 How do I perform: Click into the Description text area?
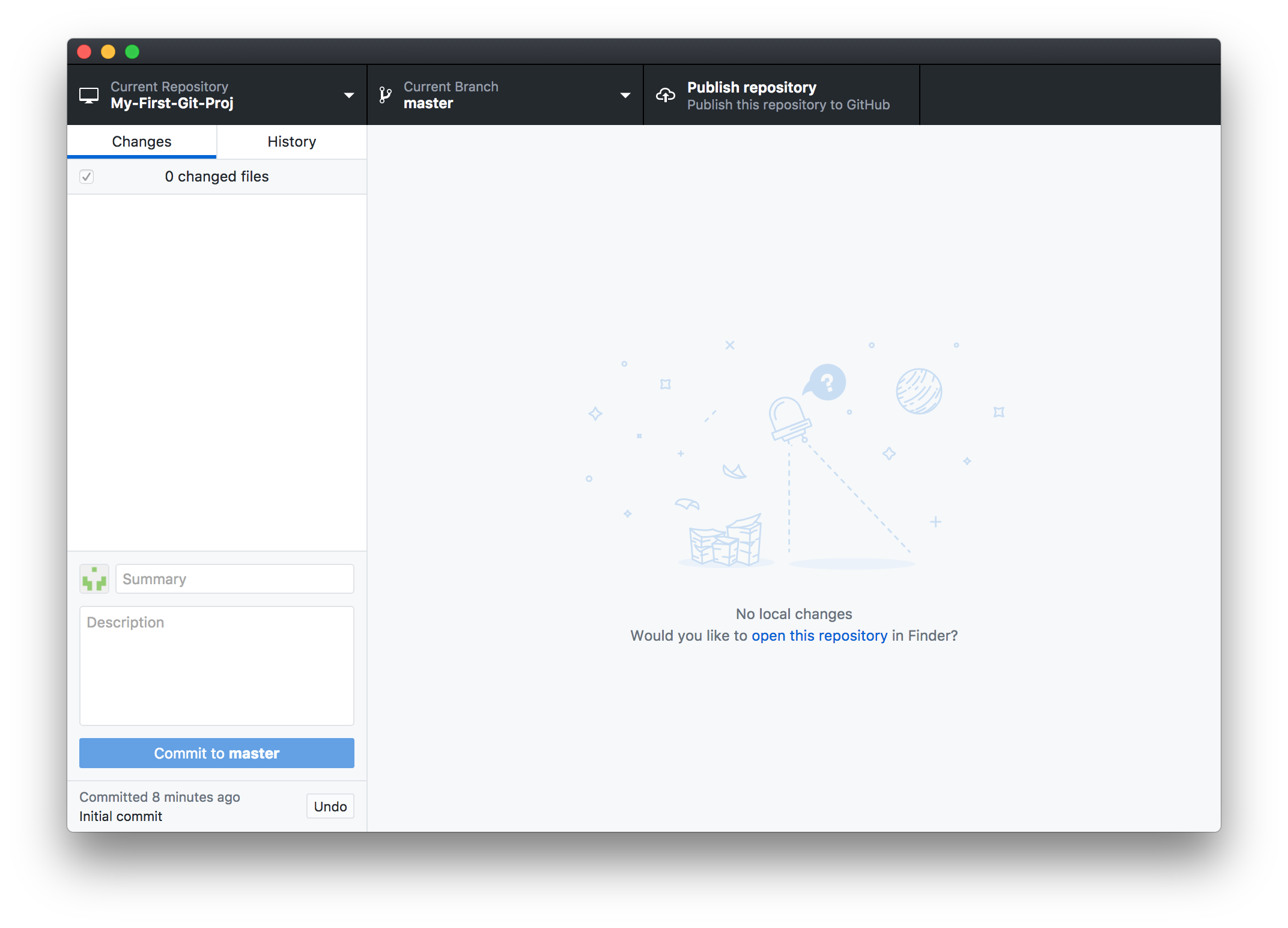coord(216,666)
